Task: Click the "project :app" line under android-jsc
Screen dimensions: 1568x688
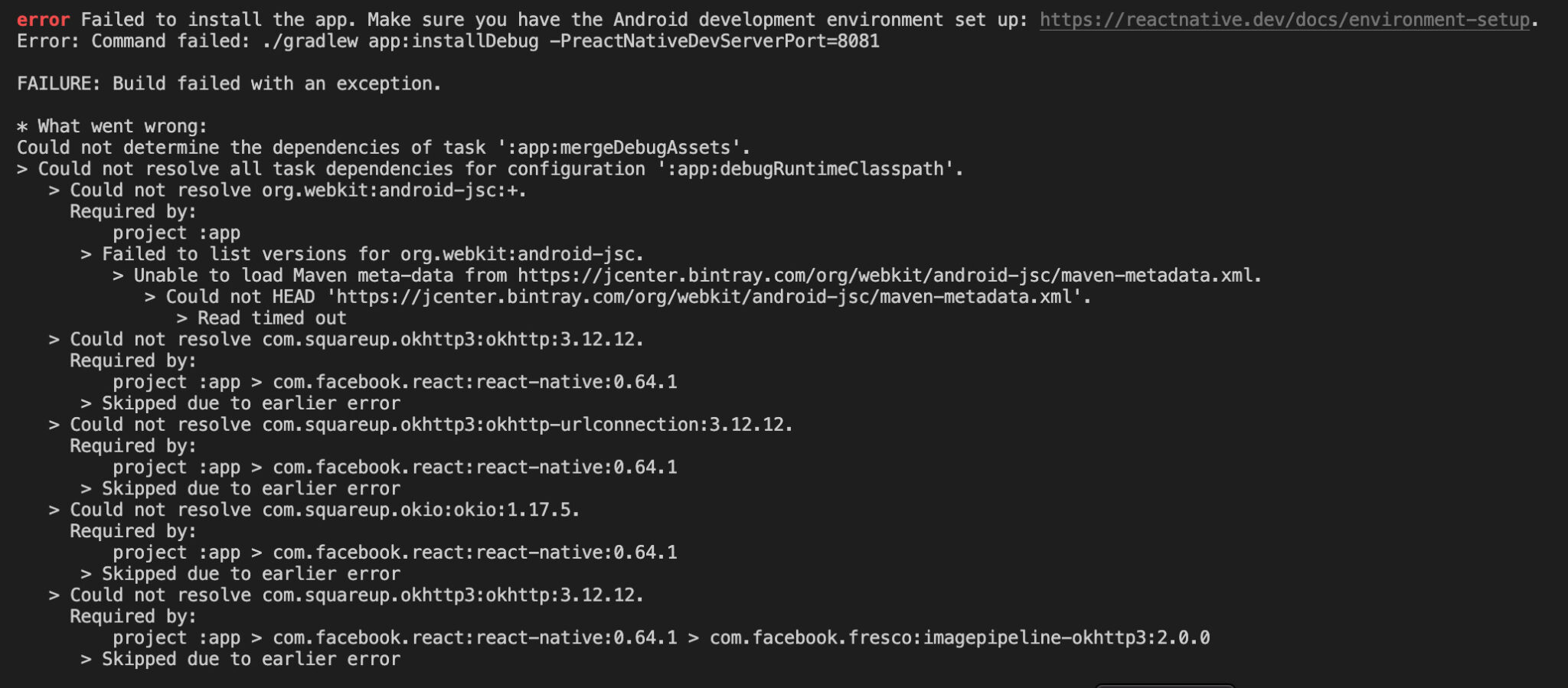Action: coord(177,233)
